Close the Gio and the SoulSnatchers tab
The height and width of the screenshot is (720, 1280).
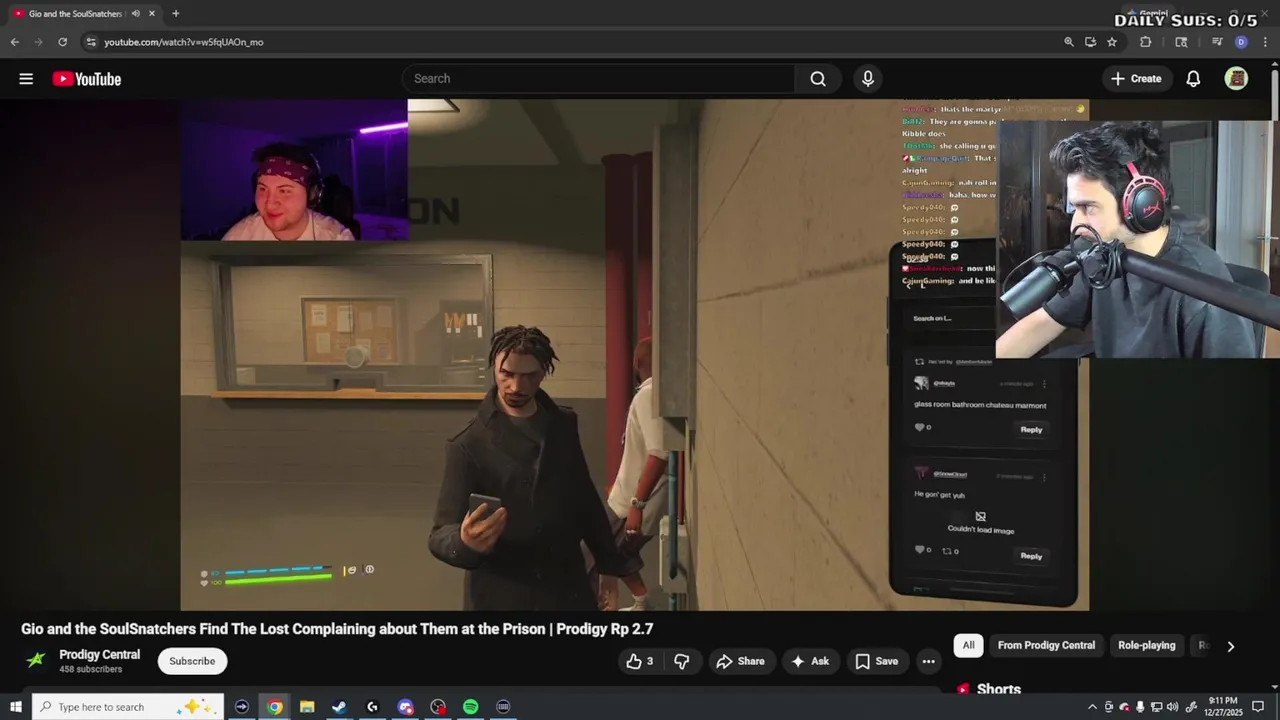[152, 13]
